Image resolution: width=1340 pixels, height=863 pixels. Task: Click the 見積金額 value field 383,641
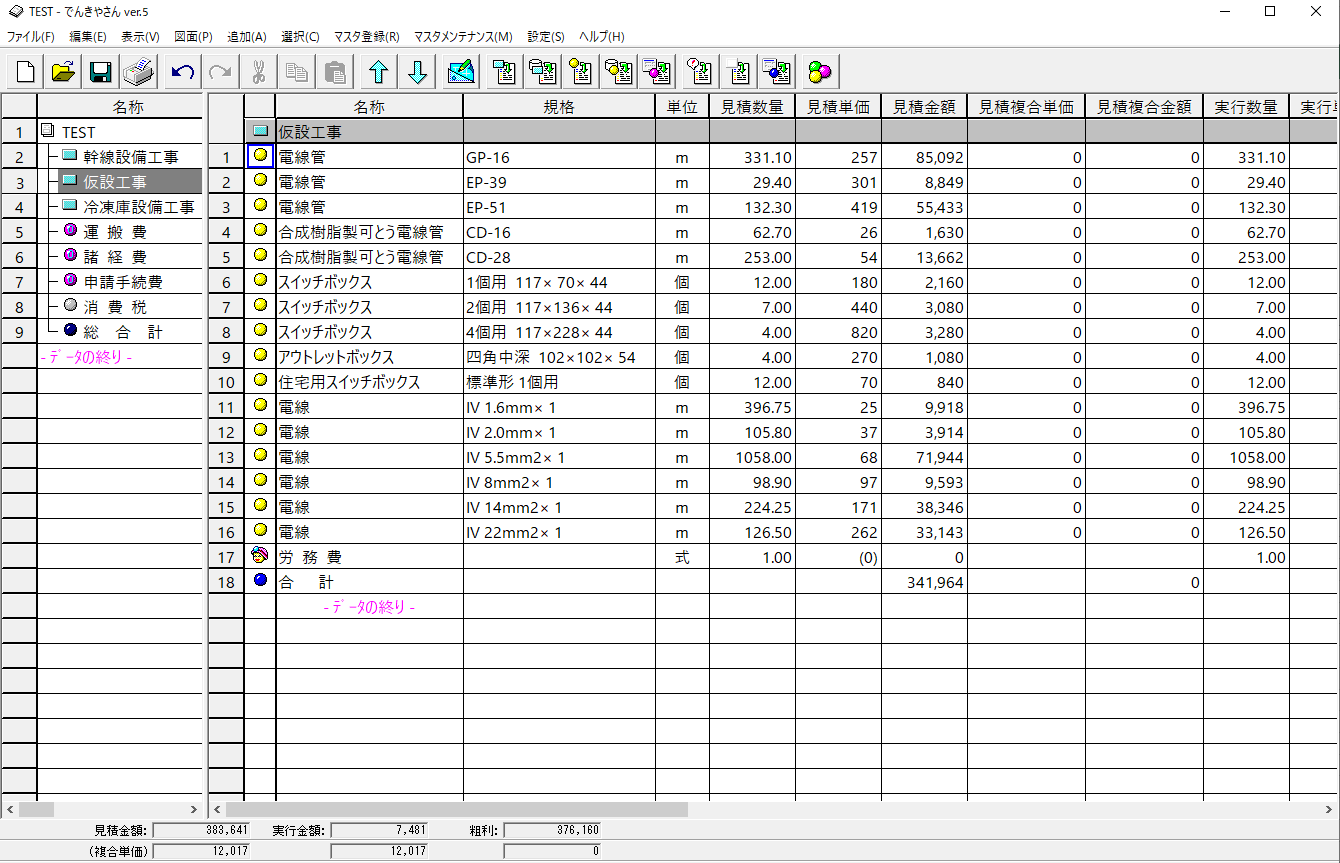pos(201,830)
